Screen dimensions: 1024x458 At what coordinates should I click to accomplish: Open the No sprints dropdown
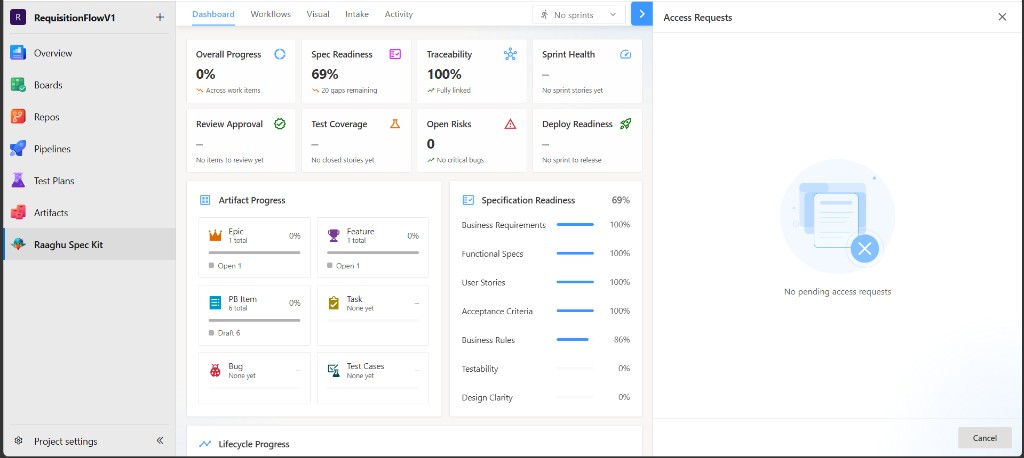[x=579, y=14]
